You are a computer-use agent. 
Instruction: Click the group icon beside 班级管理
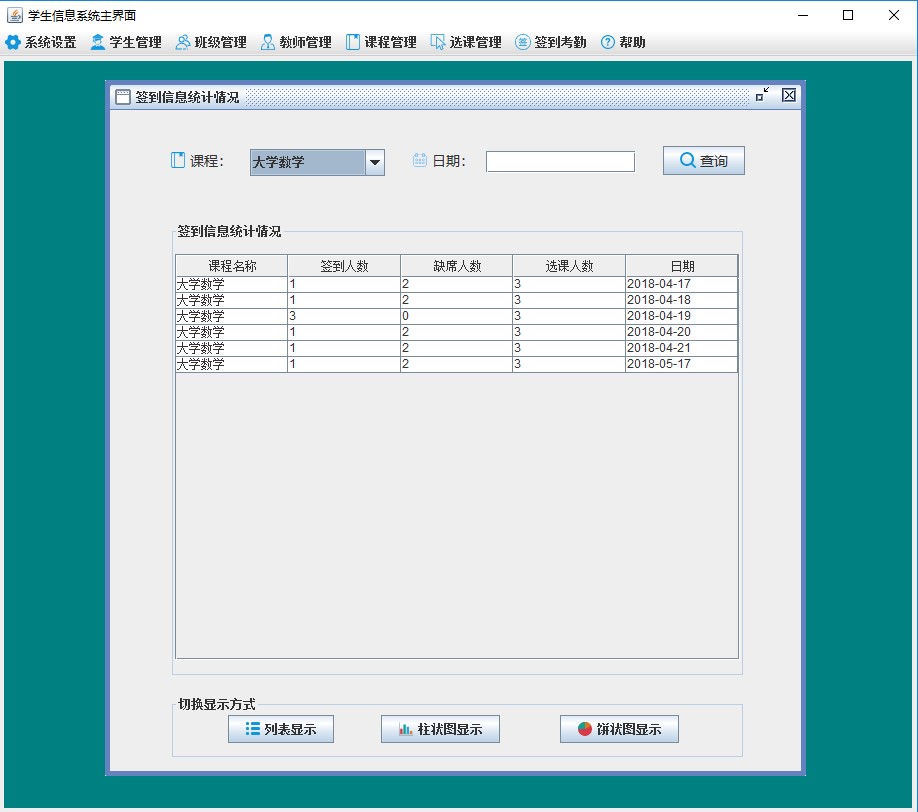(183, 42)
